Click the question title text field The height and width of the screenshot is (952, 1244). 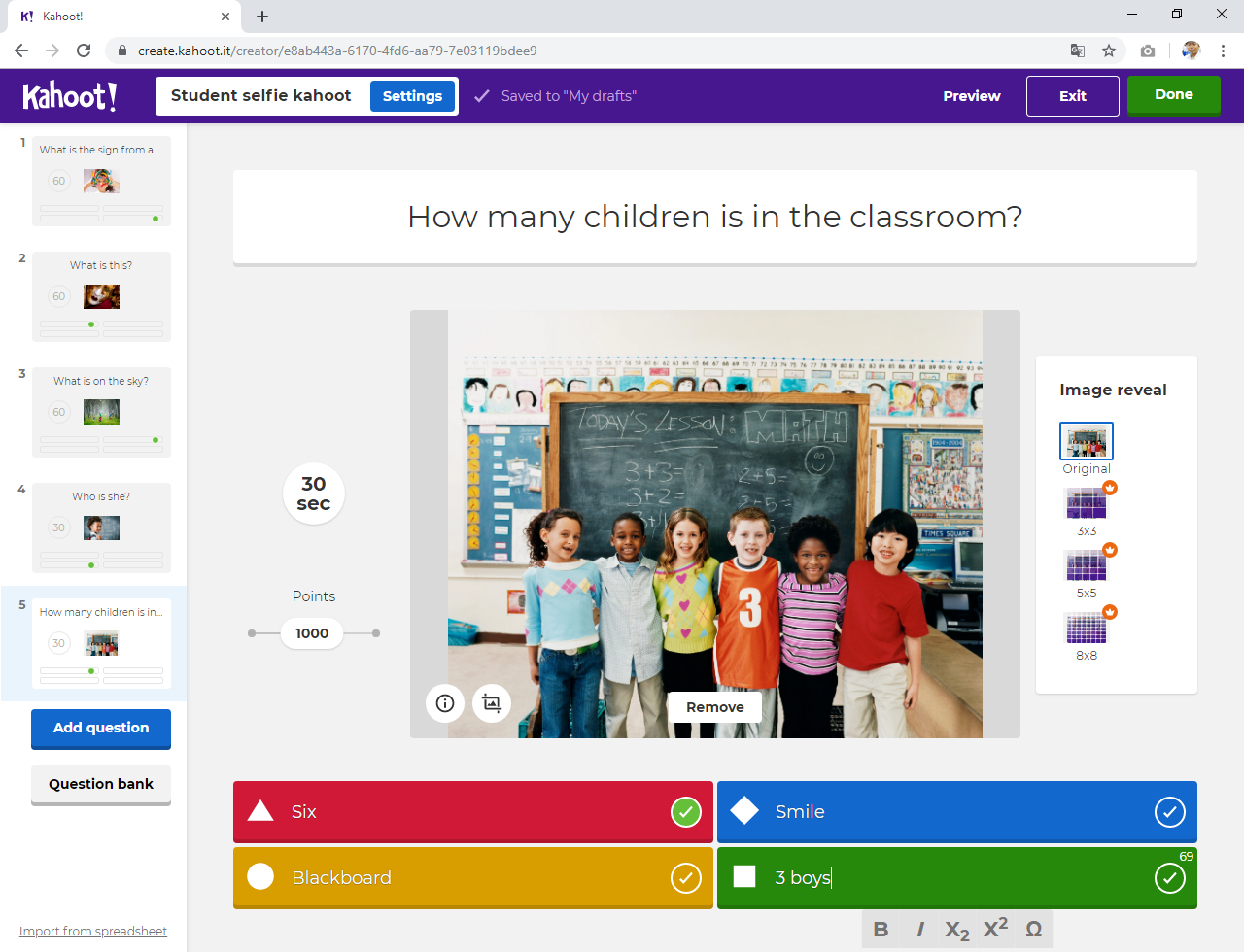pos(714,217)
